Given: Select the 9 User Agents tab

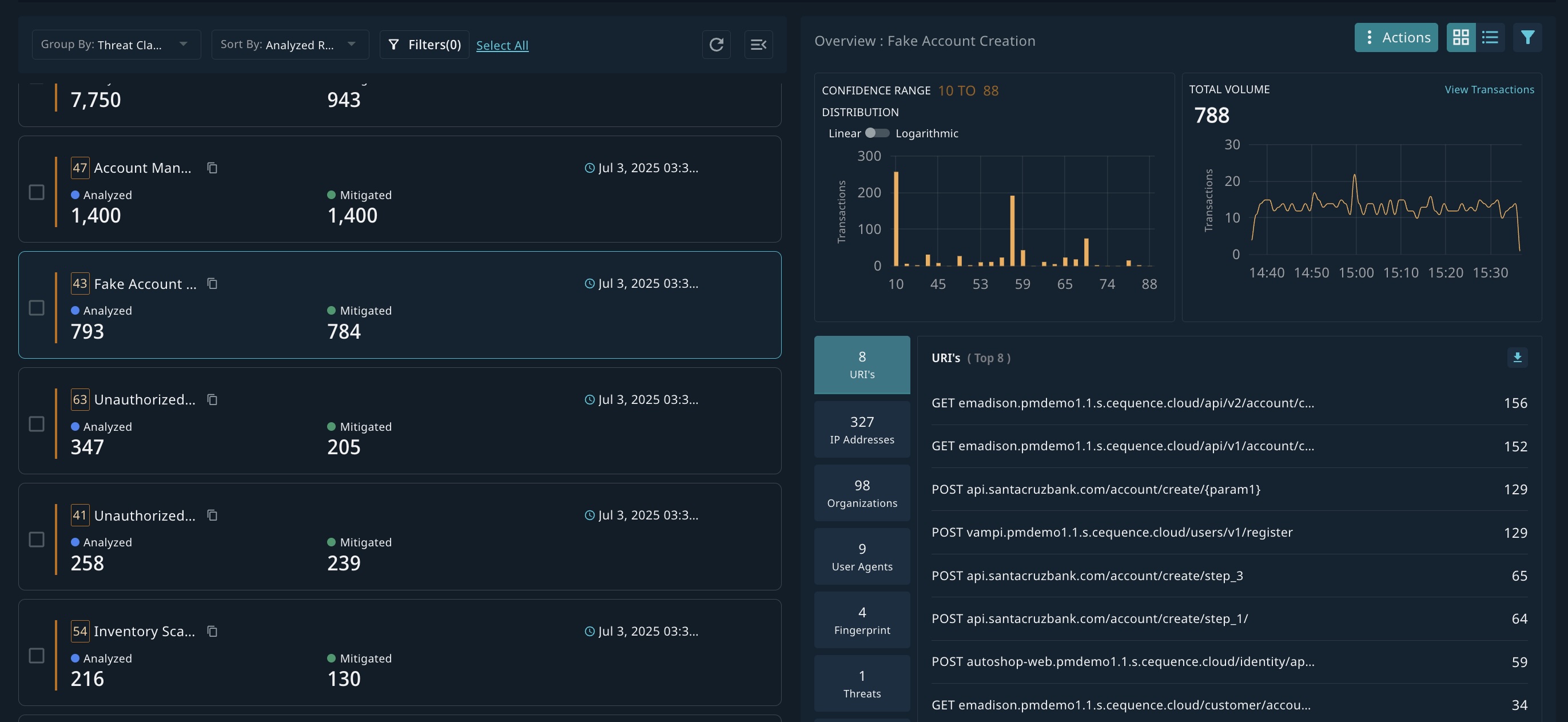Looking at the screenshot, I should [862, 557].
